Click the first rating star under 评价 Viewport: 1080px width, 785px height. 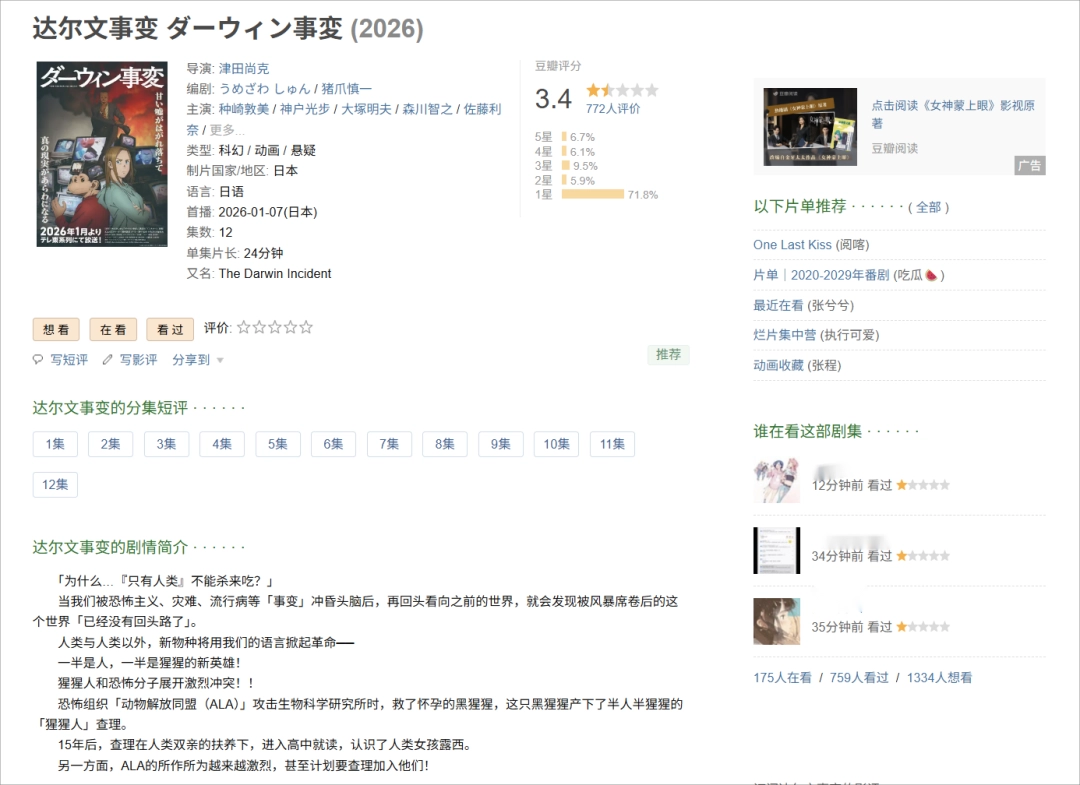(243, 327)
